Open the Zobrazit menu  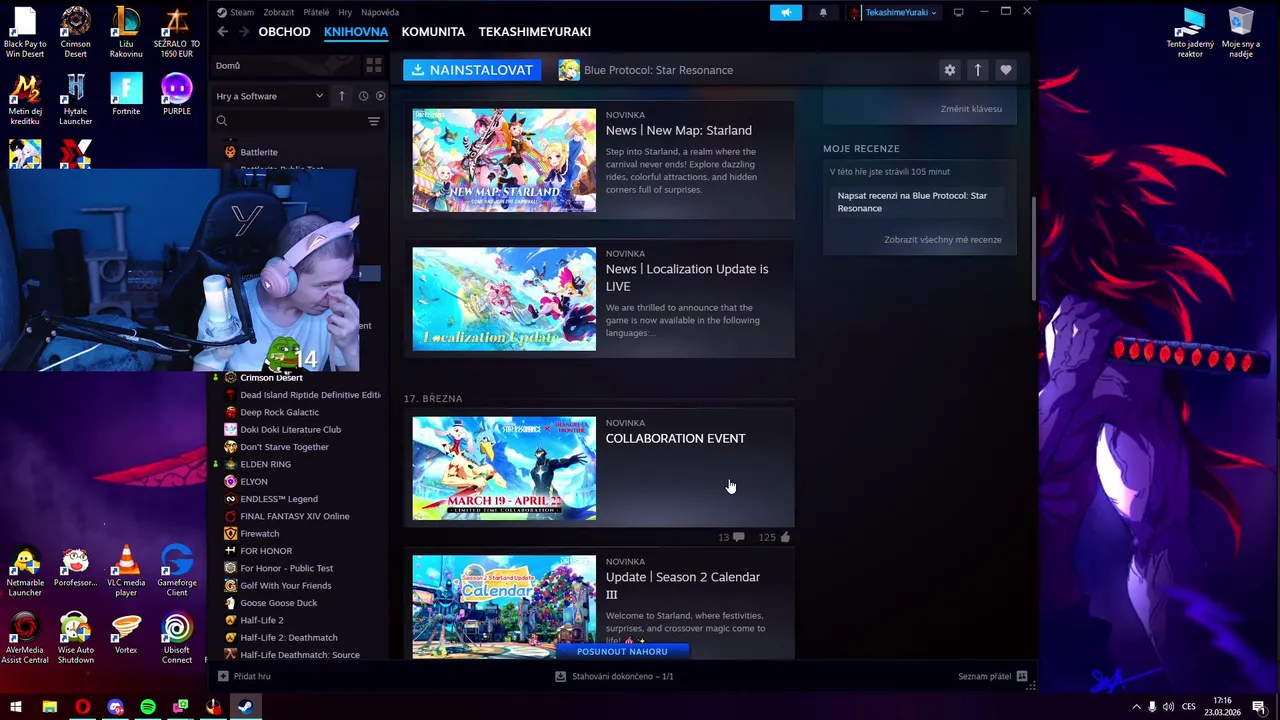pyautogui.click(x=278, y=12)
